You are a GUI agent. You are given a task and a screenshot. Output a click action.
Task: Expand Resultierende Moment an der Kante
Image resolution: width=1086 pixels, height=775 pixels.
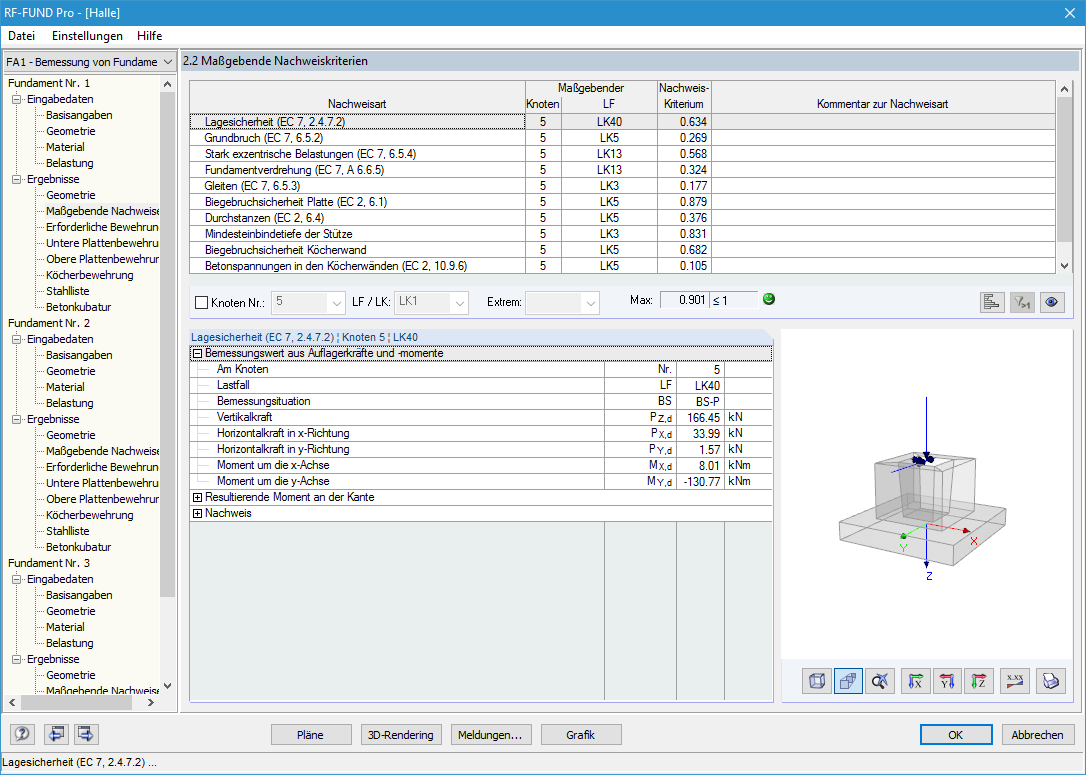point(197,497)
